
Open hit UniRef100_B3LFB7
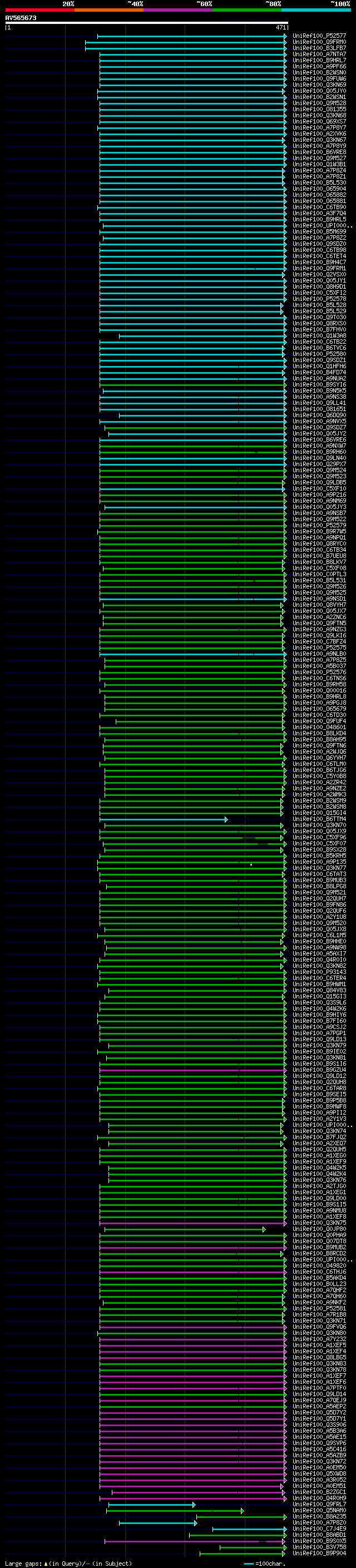319,48
